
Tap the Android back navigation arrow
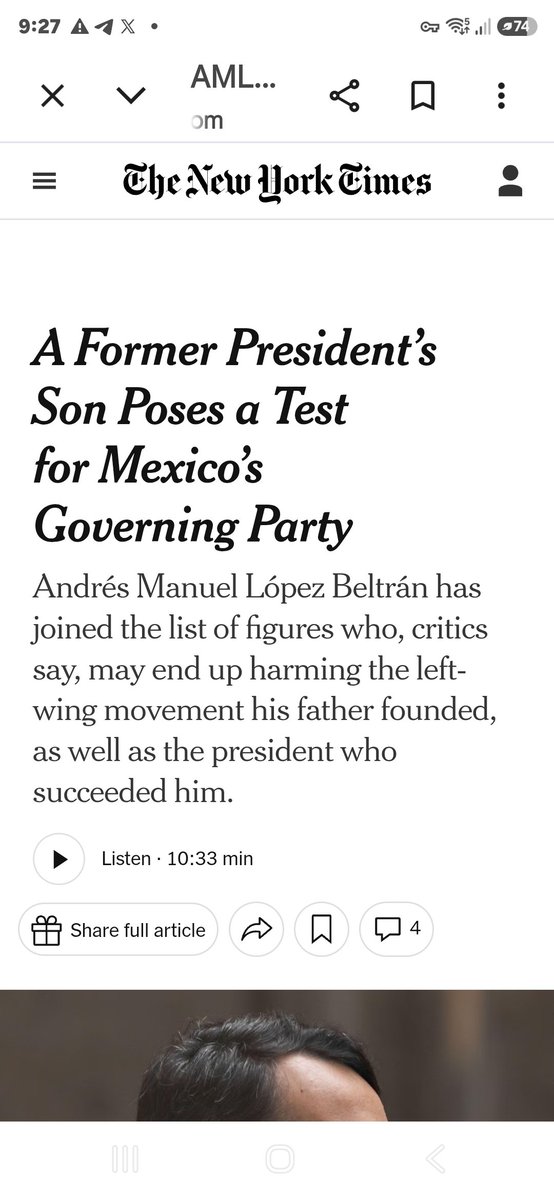click(x=434, y=1159)
